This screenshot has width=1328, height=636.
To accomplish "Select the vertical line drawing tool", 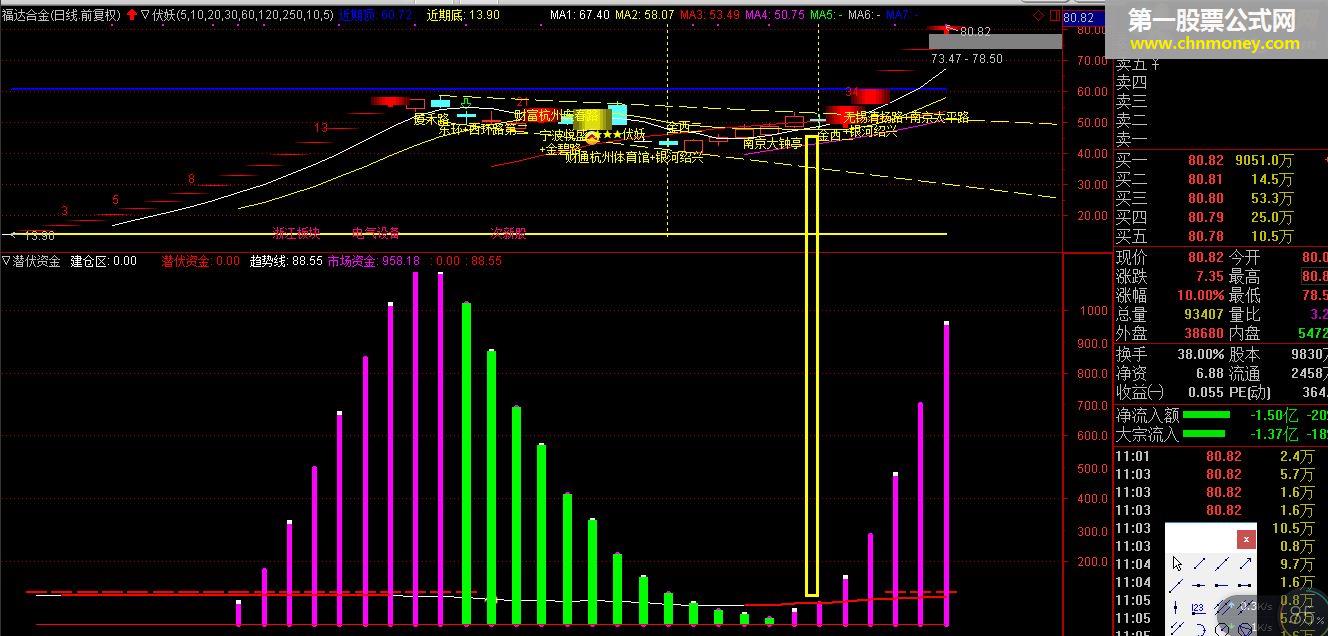I will [1175, 608].
